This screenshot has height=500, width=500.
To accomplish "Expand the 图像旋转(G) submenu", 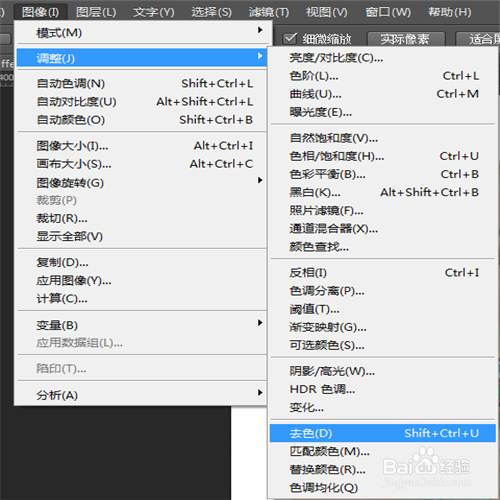I will pos(142,182).
